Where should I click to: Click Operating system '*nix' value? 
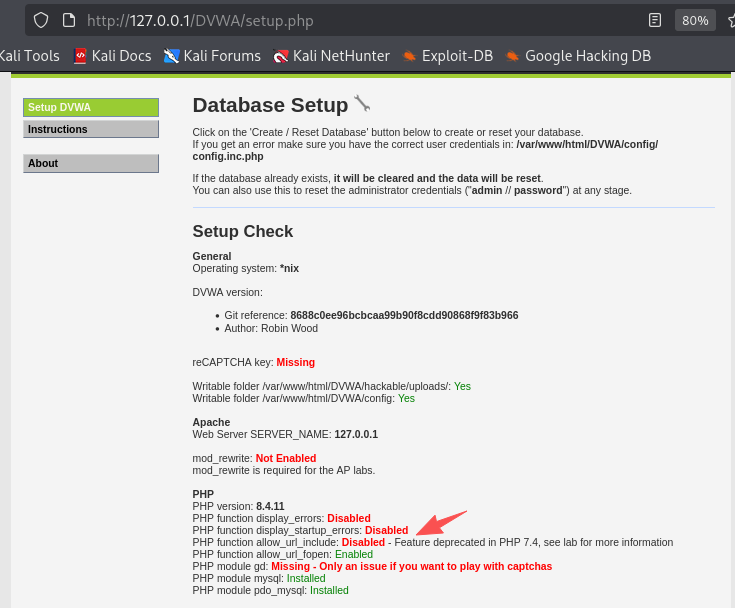(x=289, y=269)
